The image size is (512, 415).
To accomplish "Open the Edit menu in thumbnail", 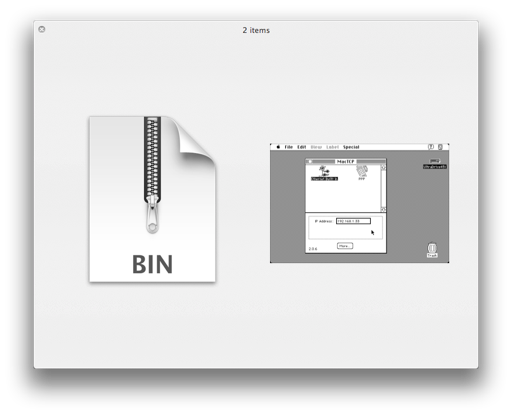I will (x=302, y=147).
